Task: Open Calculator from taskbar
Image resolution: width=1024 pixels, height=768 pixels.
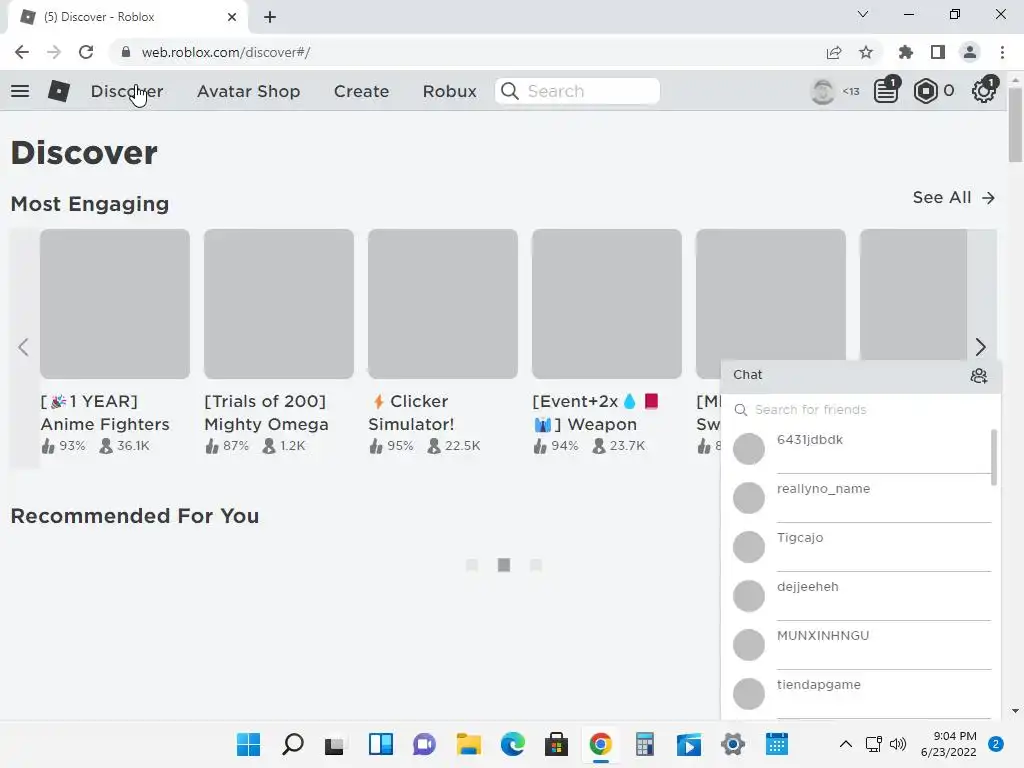Action: tap(645, 744)
